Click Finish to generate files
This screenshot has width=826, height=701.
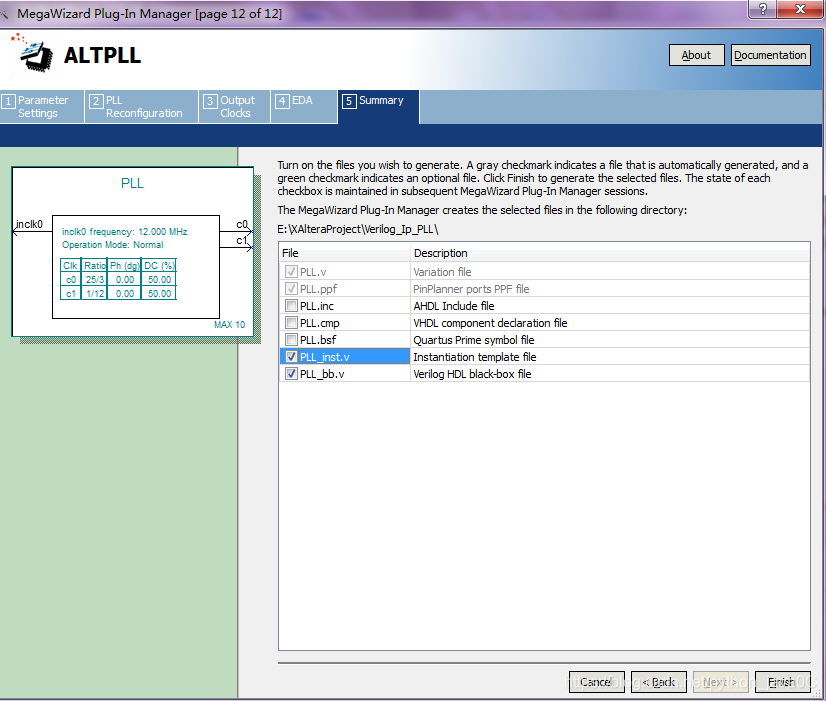tap(782, 682)
